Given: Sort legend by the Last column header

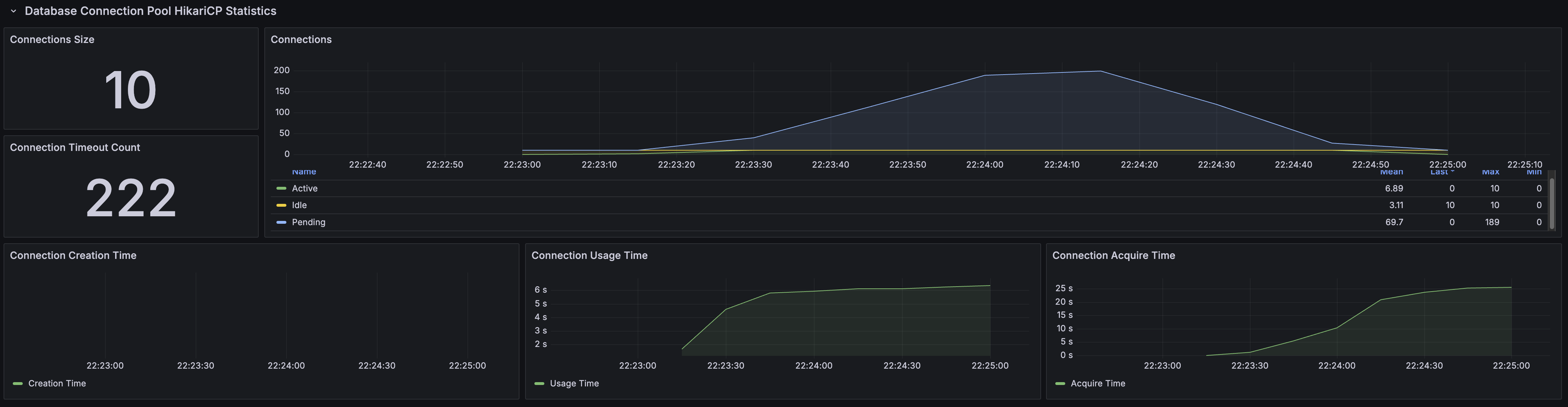Looking at the screenshot, I should point(1441,173).
